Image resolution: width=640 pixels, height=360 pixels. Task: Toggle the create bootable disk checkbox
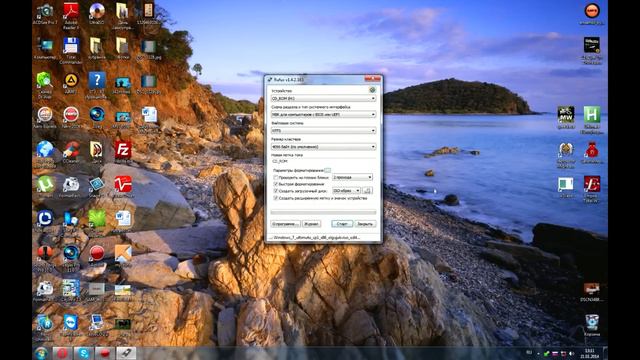[x=276, y=191]
